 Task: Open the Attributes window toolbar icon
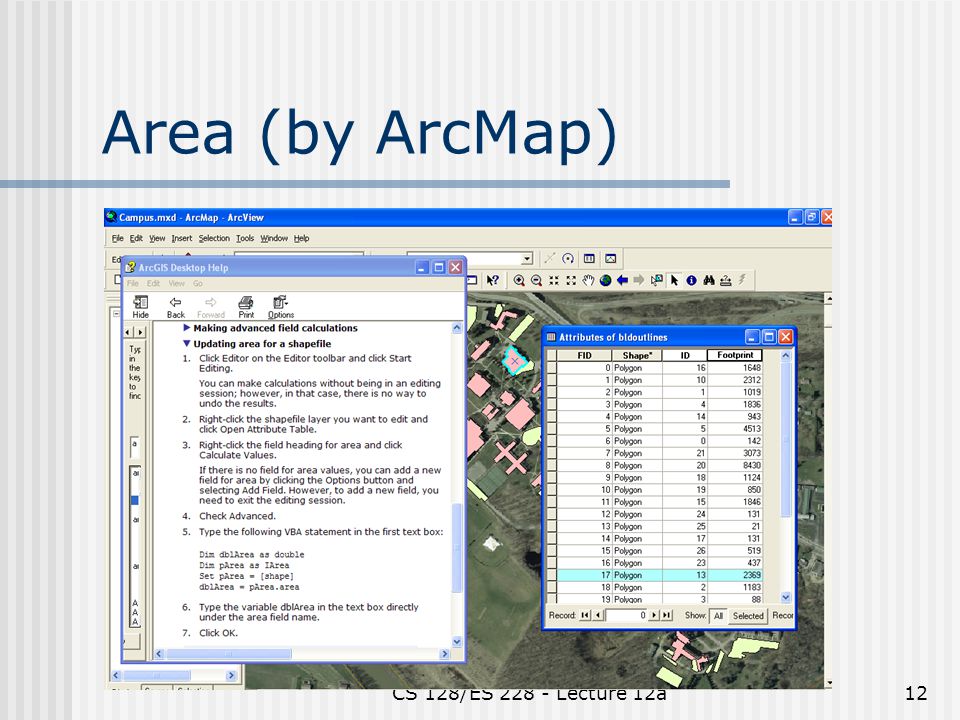click(x=589, y=258)
